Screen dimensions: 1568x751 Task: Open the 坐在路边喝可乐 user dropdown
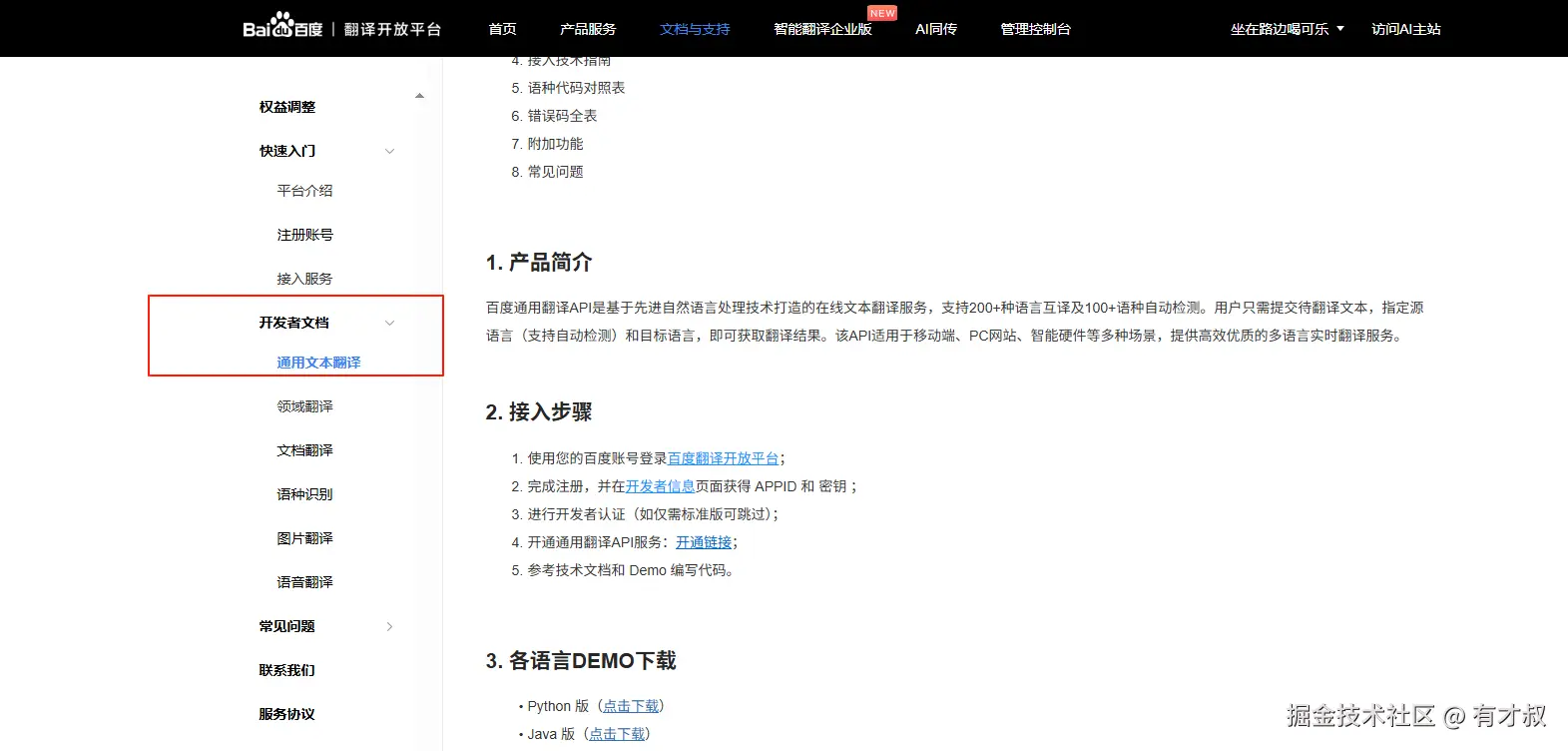1287,29
